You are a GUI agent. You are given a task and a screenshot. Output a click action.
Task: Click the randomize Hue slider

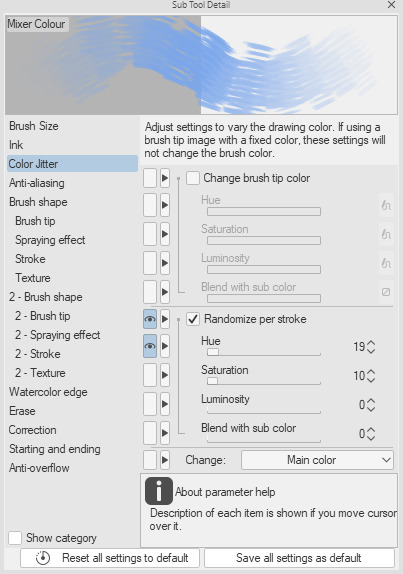tap(264, 352)
